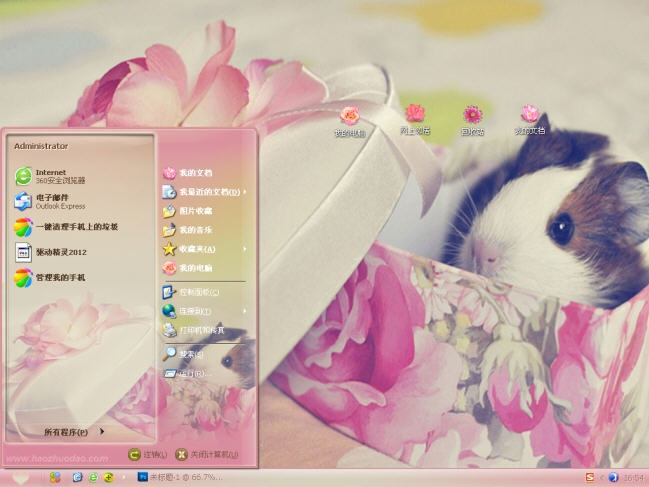Select 图片收藏 in Start menu
The width and height of the screenshot is (649, 487).
click(x=195, y=211)
